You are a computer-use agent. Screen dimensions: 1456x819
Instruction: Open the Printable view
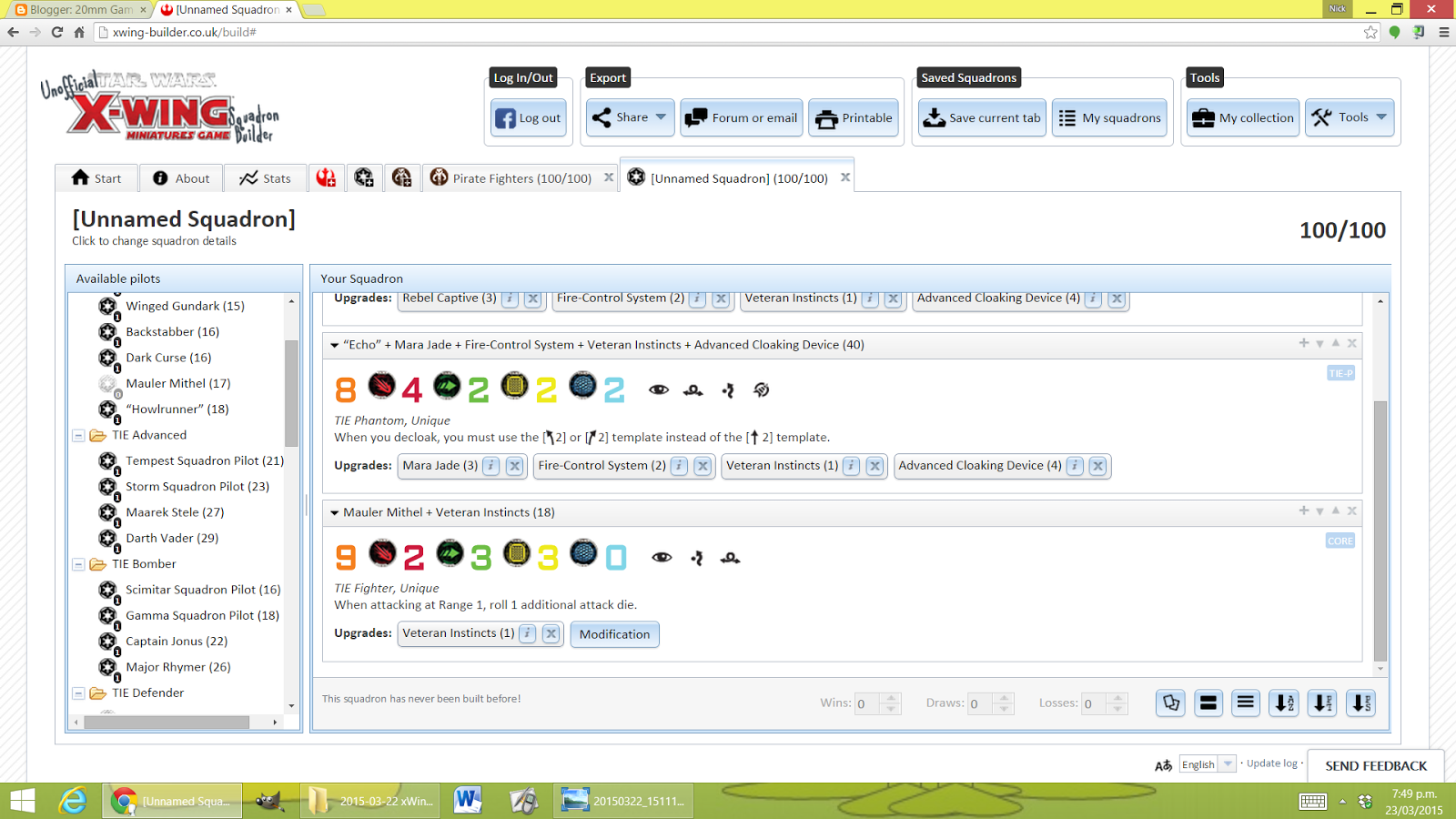(x=854, y=117)
